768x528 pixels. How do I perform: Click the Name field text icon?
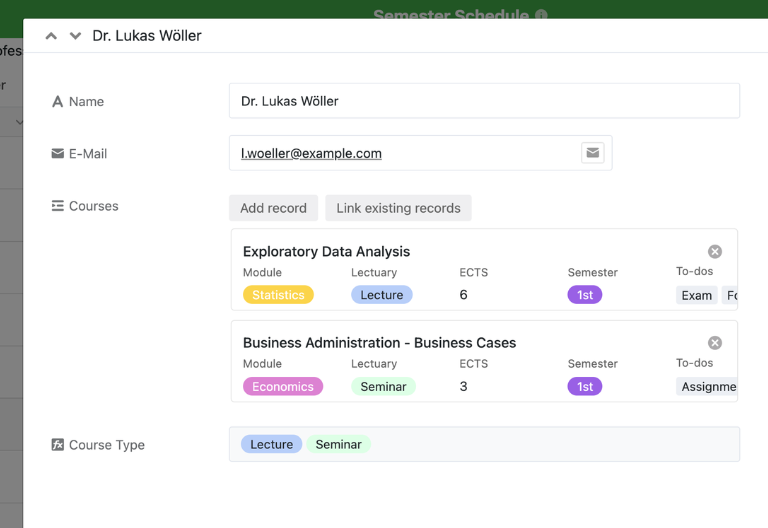(57, 101)
